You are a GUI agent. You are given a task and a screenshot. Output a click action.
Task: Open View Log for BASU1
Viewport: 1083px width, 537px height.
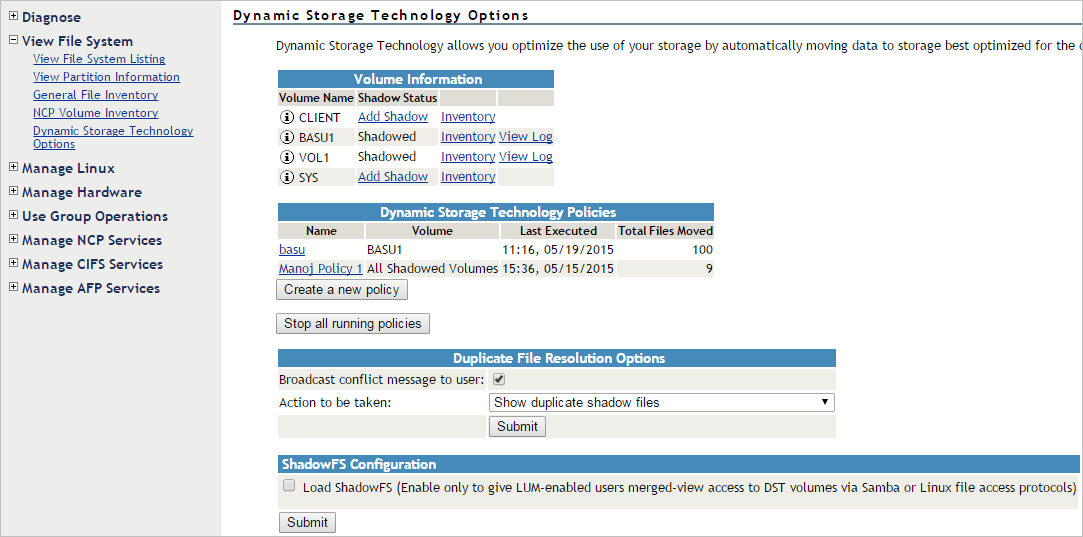pyautogui.click(x=526, y=137)
